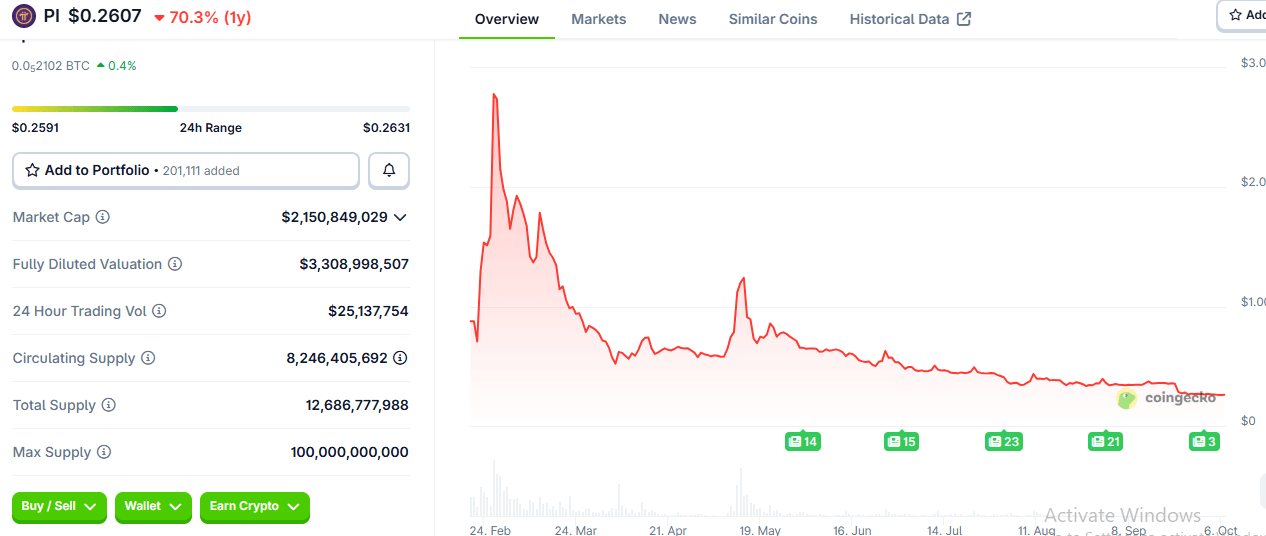The height and width of the screenshot is (536, 1266).
Task: Click Add to Portfolio button
Action: pyautogui.click(x=185, y=171)
